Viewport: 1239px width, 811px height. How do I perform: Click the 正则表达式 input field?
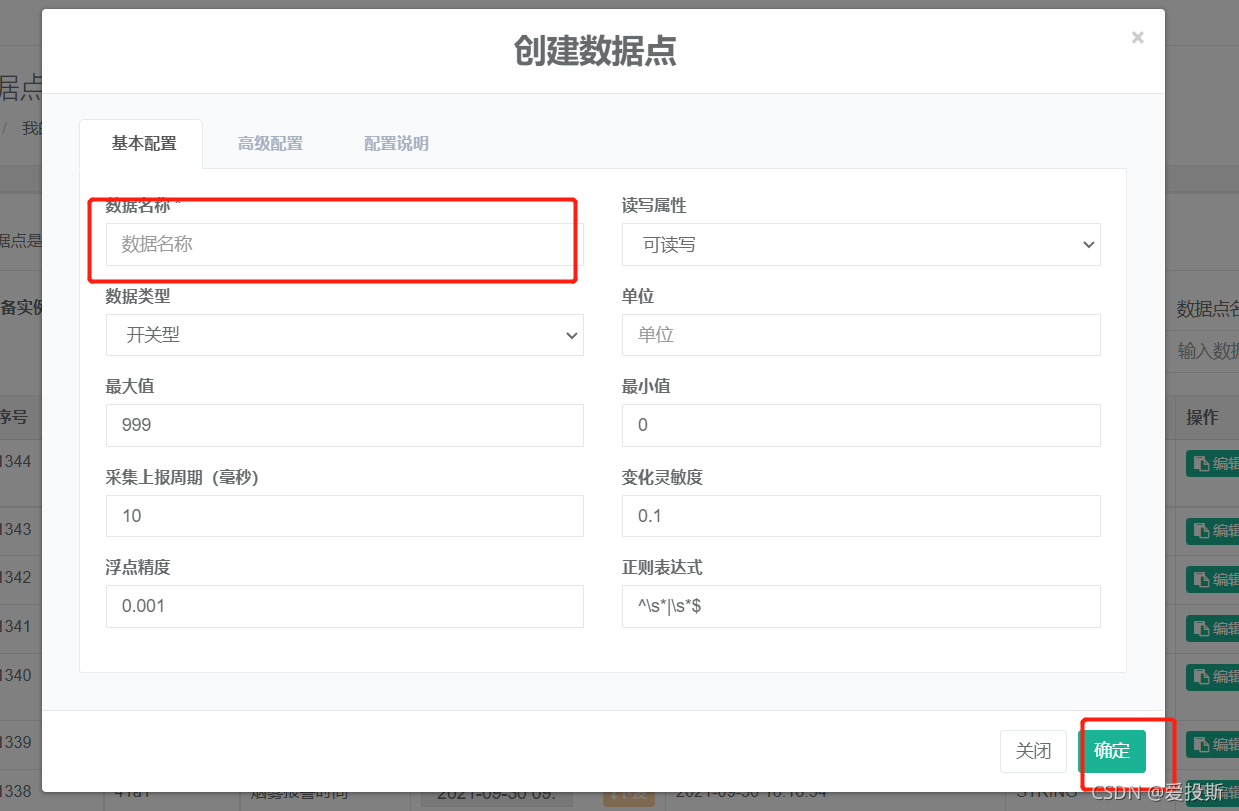click(x=860, y=606)
